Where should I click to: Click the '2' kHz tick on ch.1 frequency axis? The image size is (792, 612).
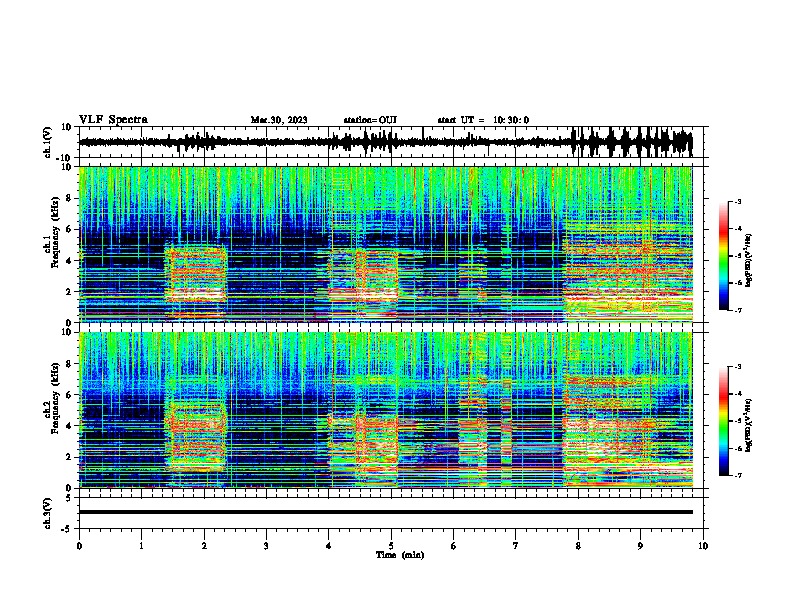click(x=70, y=291)
